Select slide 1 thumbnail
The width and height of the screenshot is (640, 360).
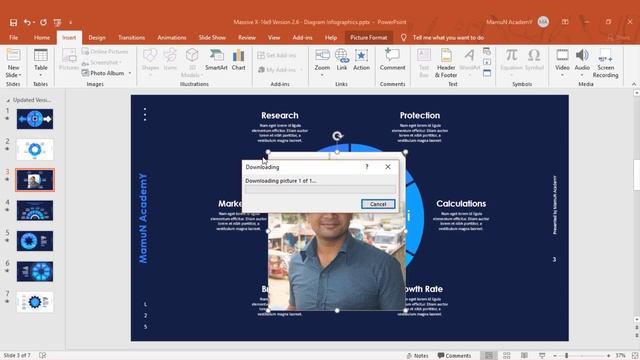pyautogui.click(x=35, y=119)
